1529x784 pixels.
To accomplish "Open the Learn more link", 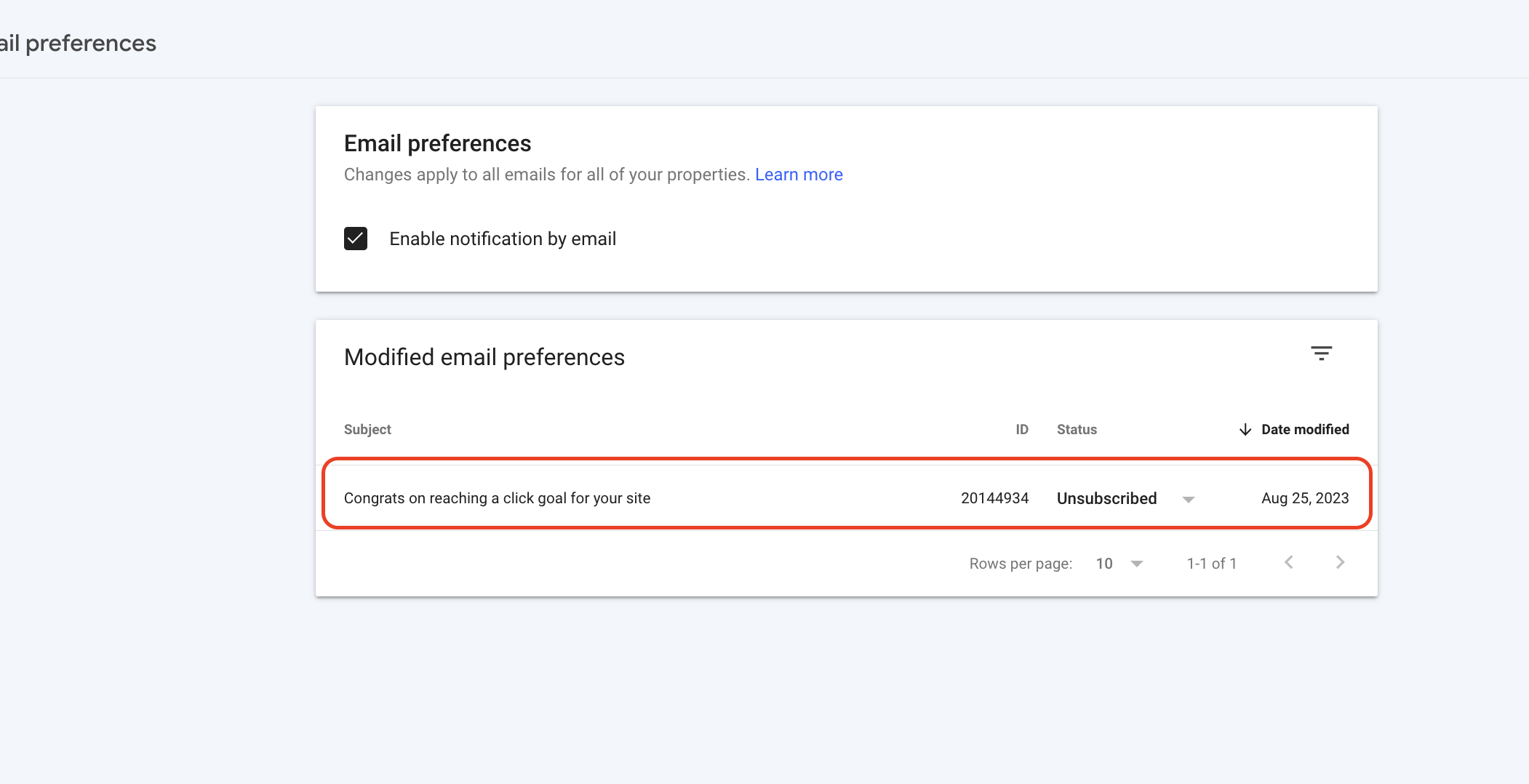I will tap(798, 175).
